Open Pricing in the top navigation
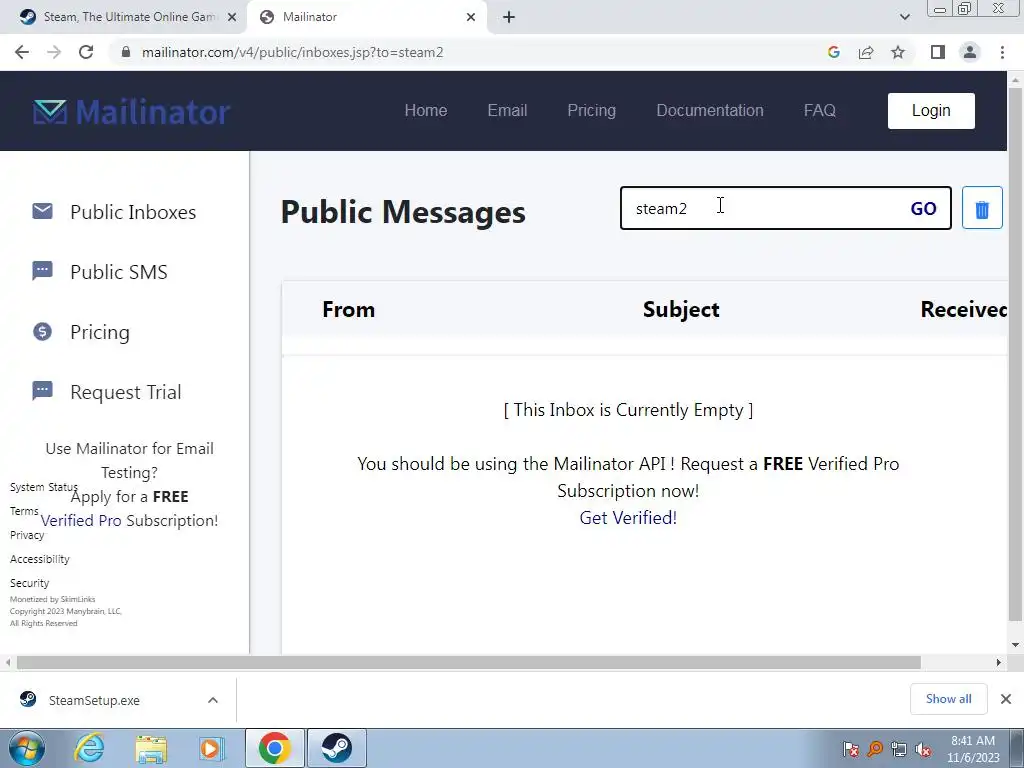1024x768 pixels. pyautogui.click(x=592, y=110)
